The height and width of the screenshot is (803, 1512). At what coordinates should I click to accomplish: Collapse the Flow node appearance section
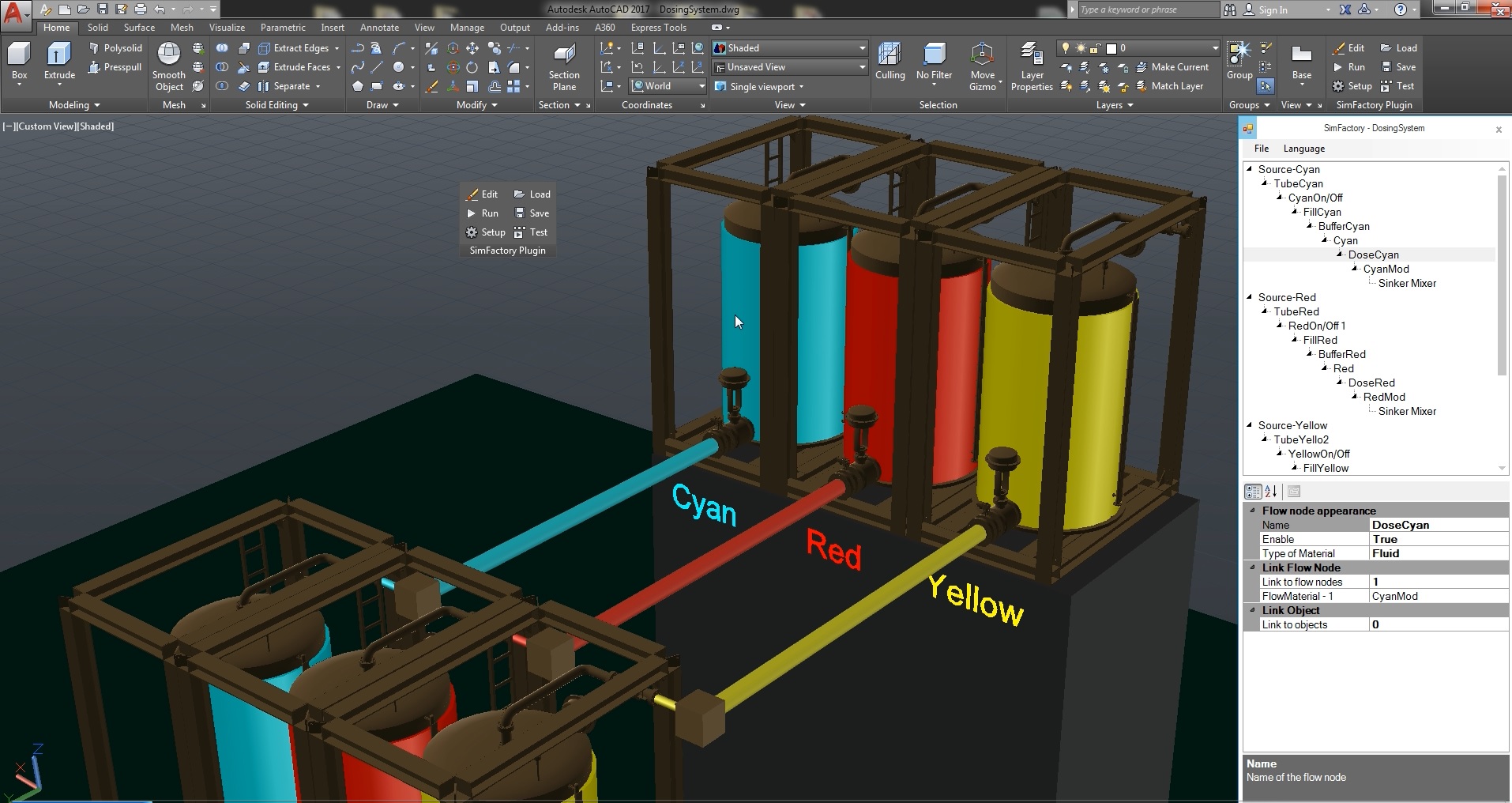click(1252, 511)
